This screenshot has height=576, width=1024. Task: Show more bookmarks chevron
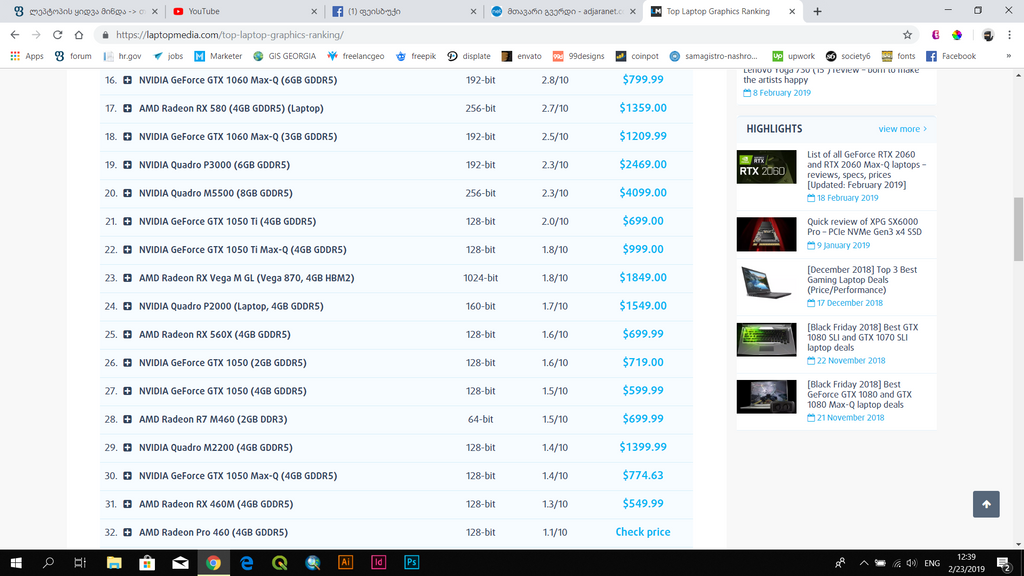pos(1009,56)
